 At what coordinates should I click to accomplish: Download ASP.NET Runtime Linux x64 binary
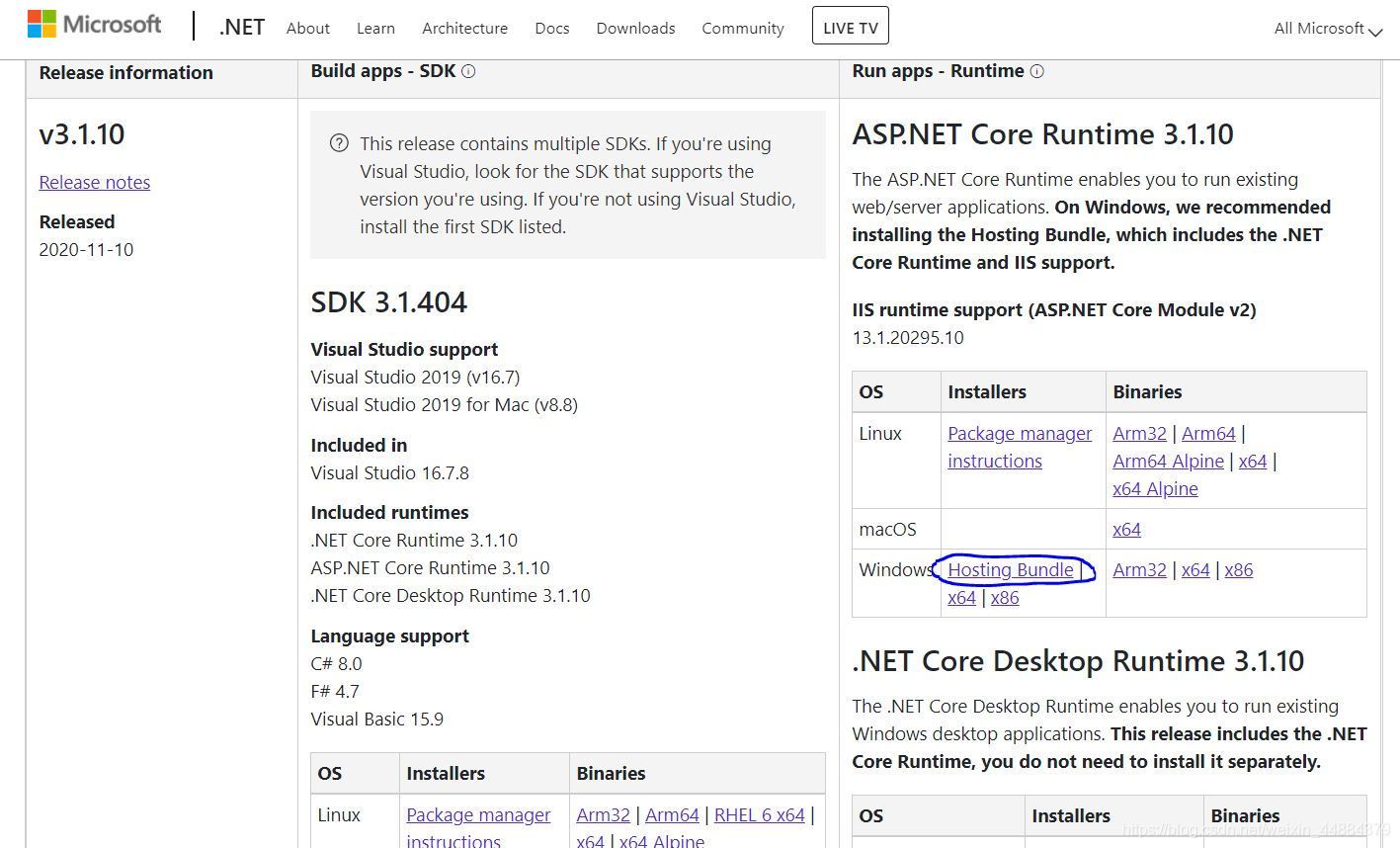pos(1253,461)
